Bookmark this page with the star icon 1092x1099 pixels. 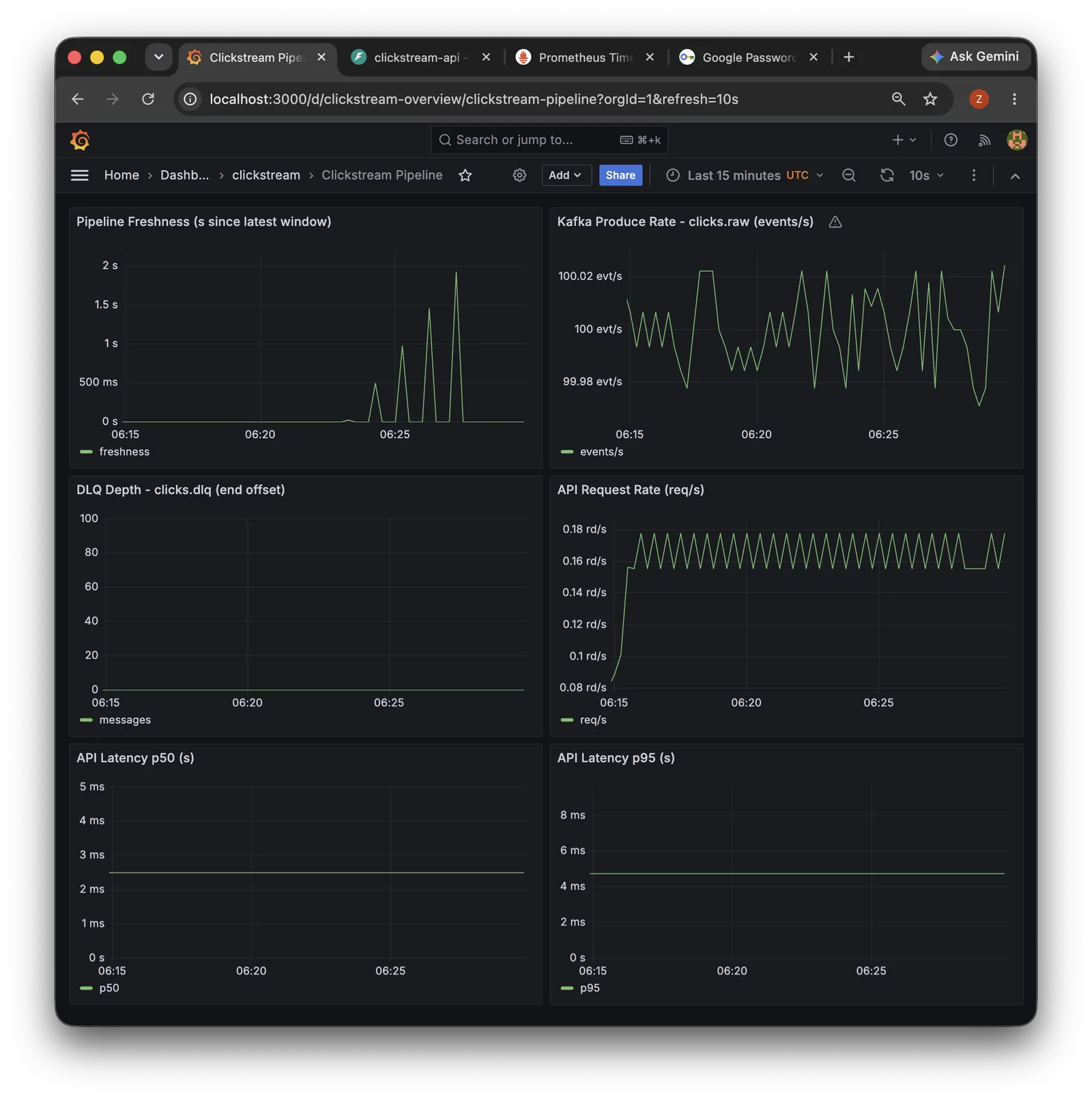(x=930, y=99)
